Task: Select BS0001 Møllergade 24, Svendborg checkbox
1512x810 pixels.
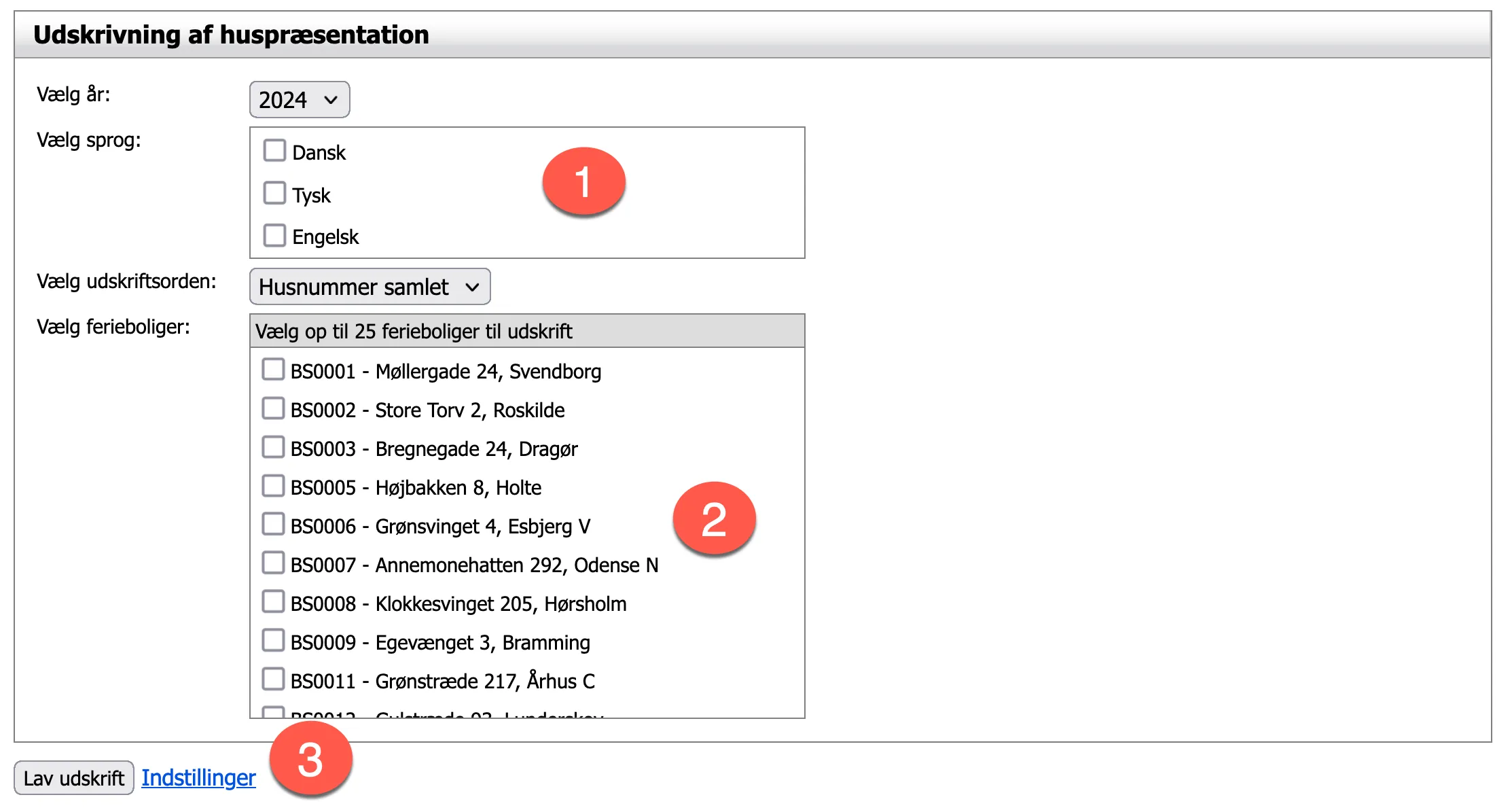Action: [x=273, y=370]
